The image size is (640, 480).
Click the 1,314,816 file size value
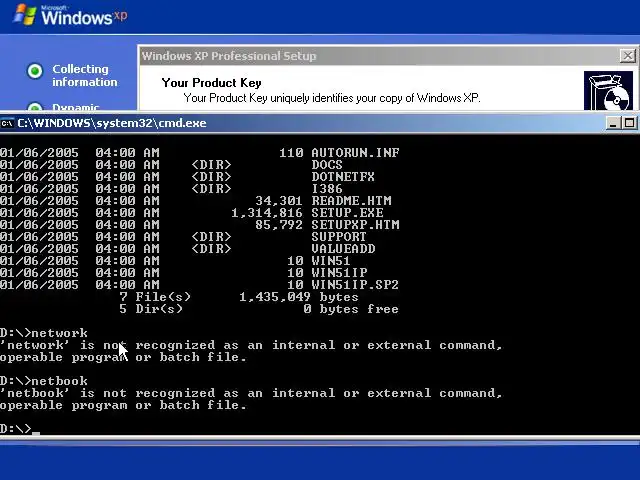click(x=267, y=213)
